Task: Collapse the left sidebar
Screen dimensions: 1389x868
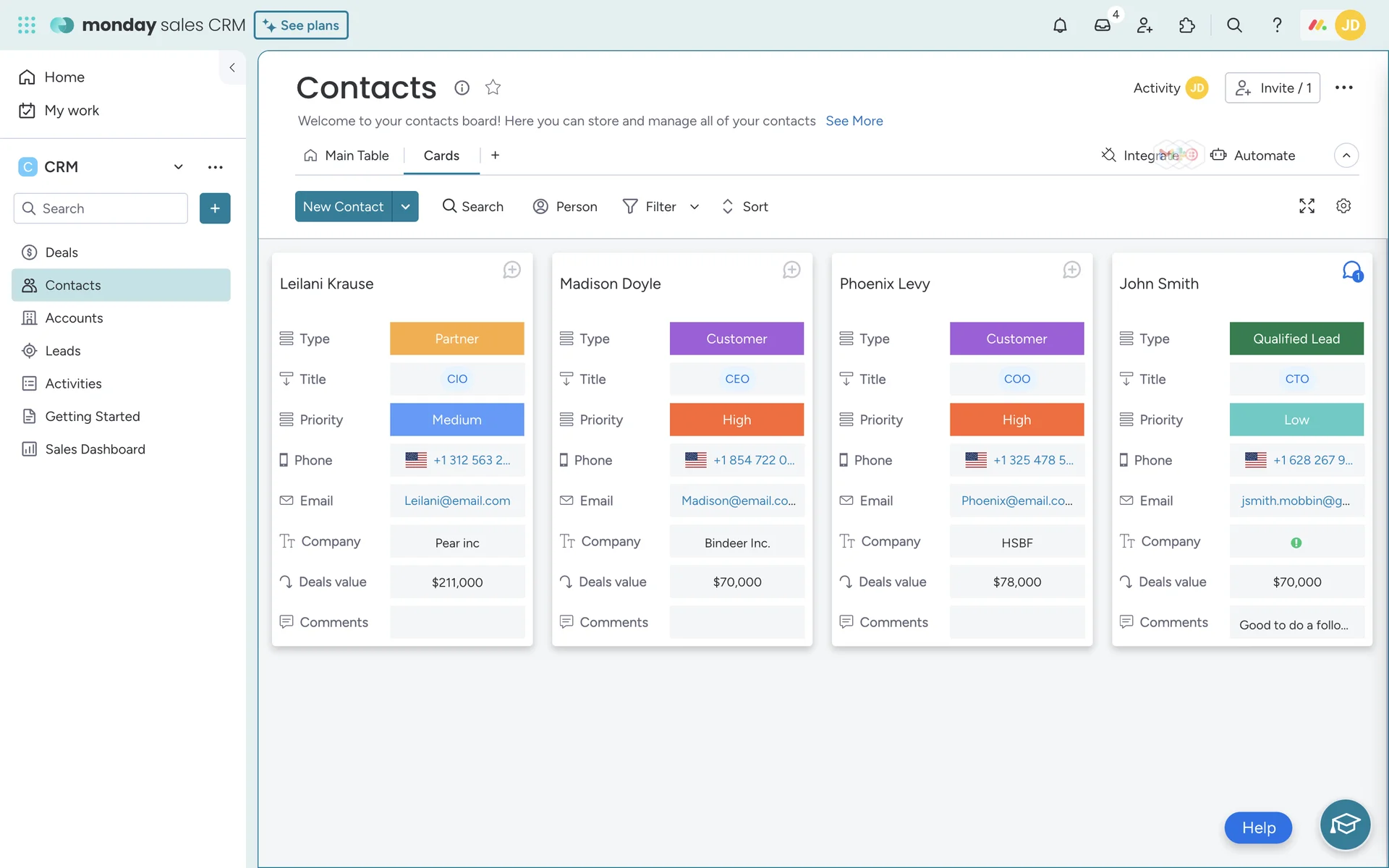Action: [232, 67]
